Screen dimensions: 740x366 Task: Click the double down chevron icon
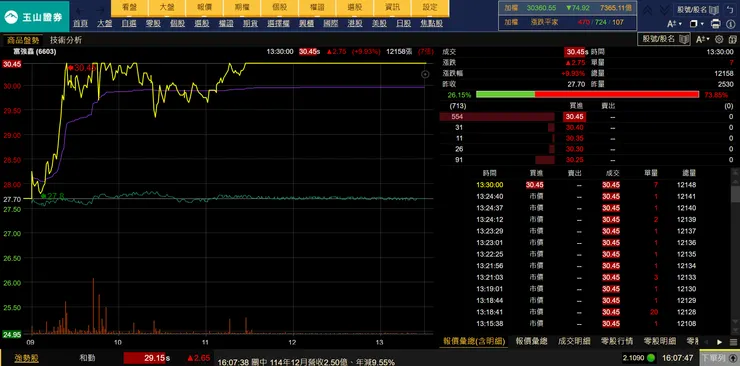[664, 11]
